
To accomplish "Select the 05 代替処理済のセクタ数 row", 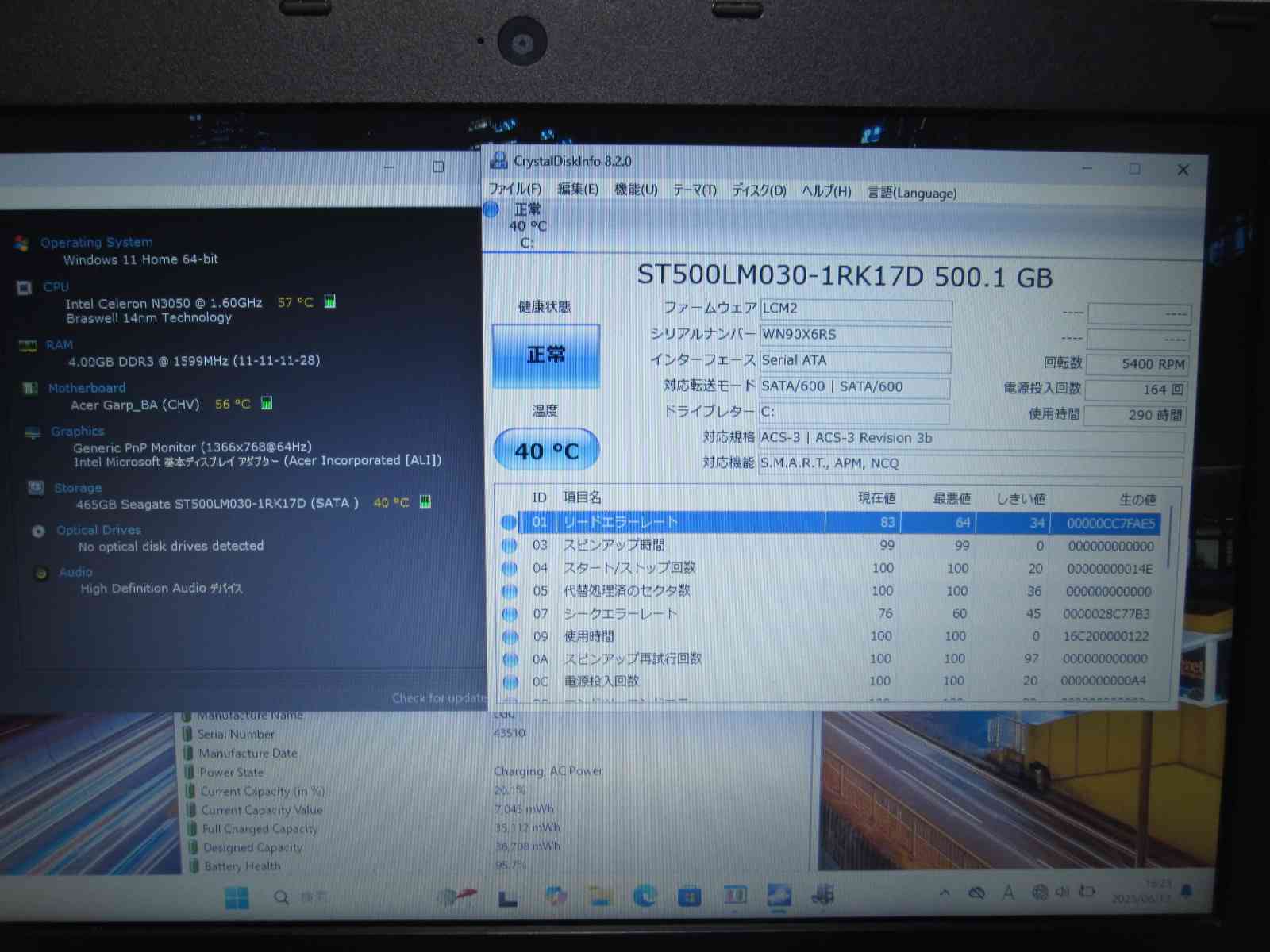I will pyautogui.click(x=625, y=591).
